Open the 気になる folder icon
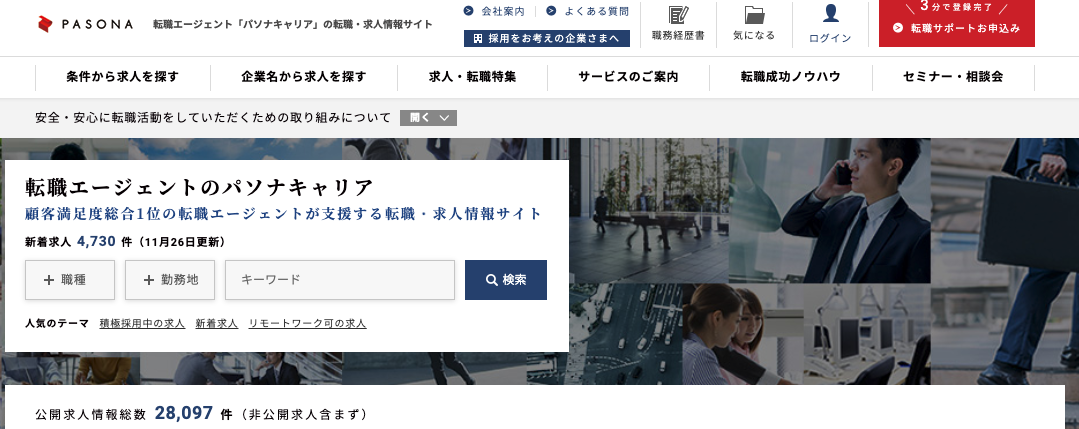The image size is (1079, 429). tap(754, 14)
